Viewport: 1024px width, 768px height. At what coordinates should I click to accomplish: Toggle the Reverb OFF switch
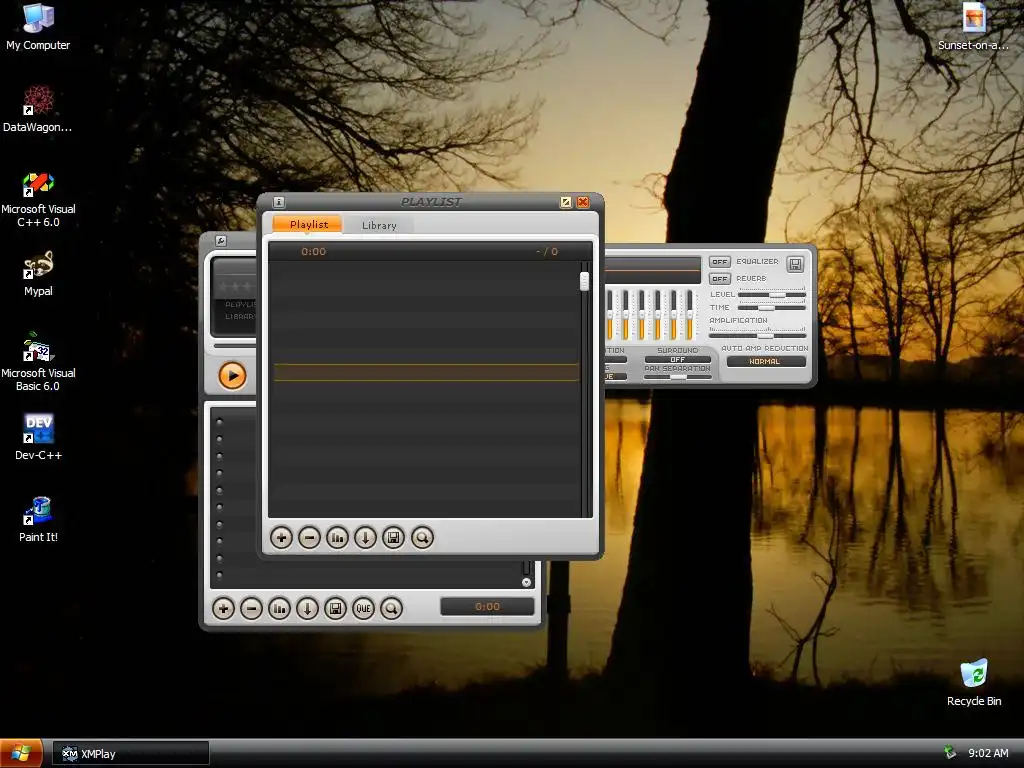[720, 279]
